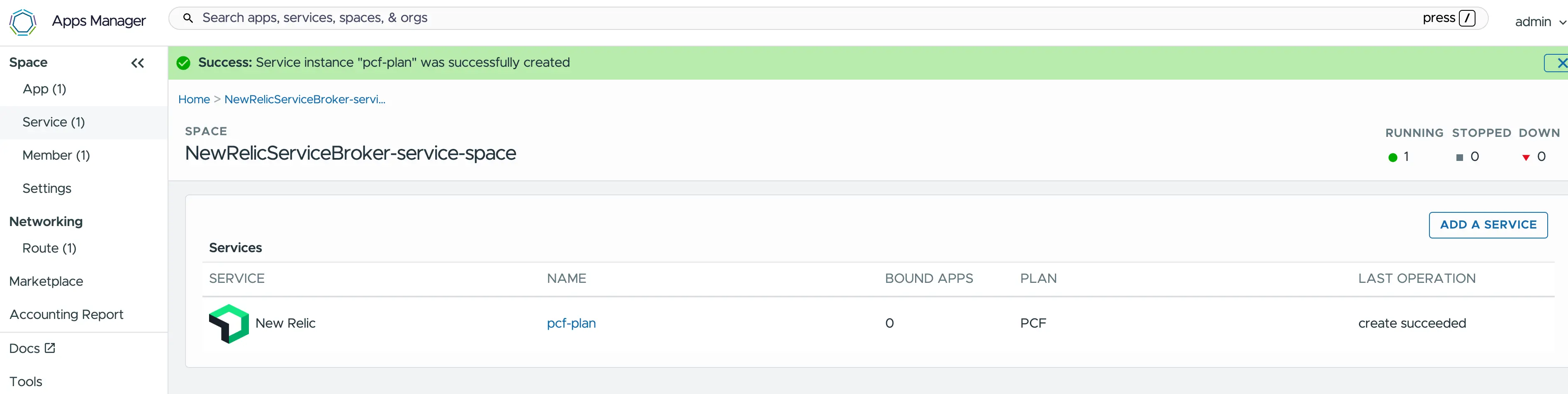Click the ADD A SERVICE button
1568x394 pixels.
pos(1488,225)
